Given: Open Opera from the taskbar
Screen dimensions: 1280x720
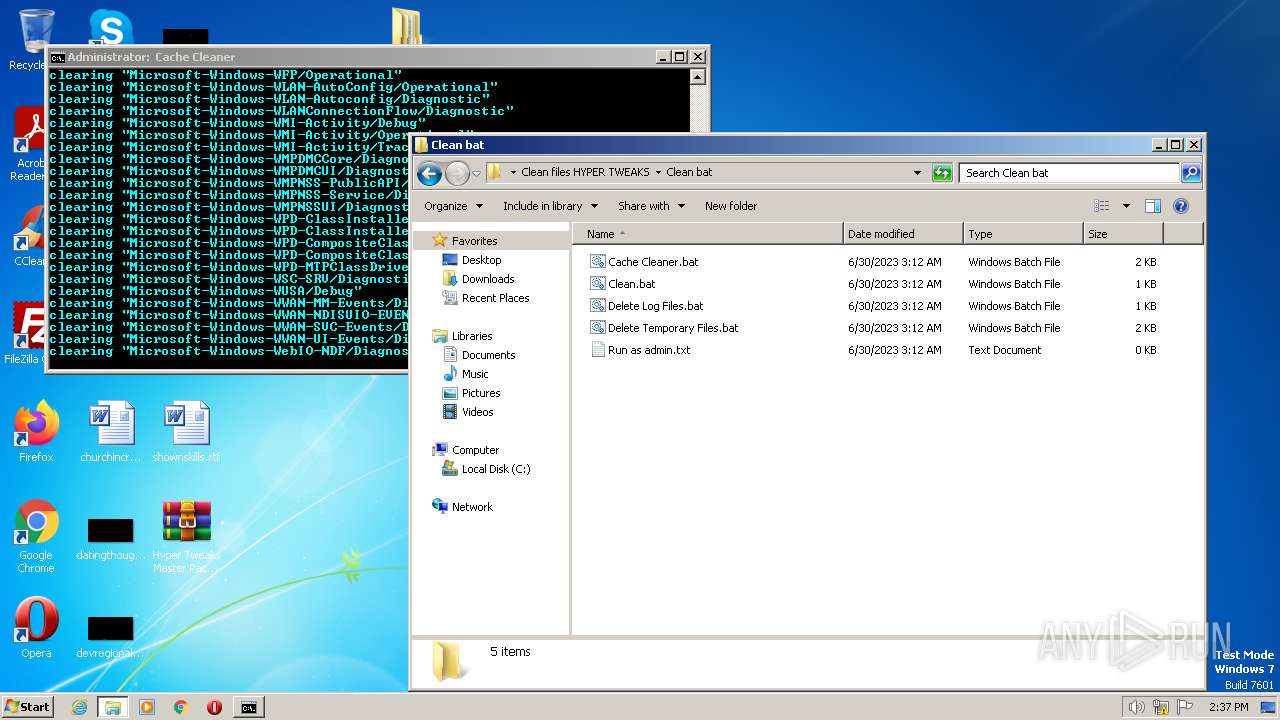Looking at the screenshot, I should coord(214,707).
